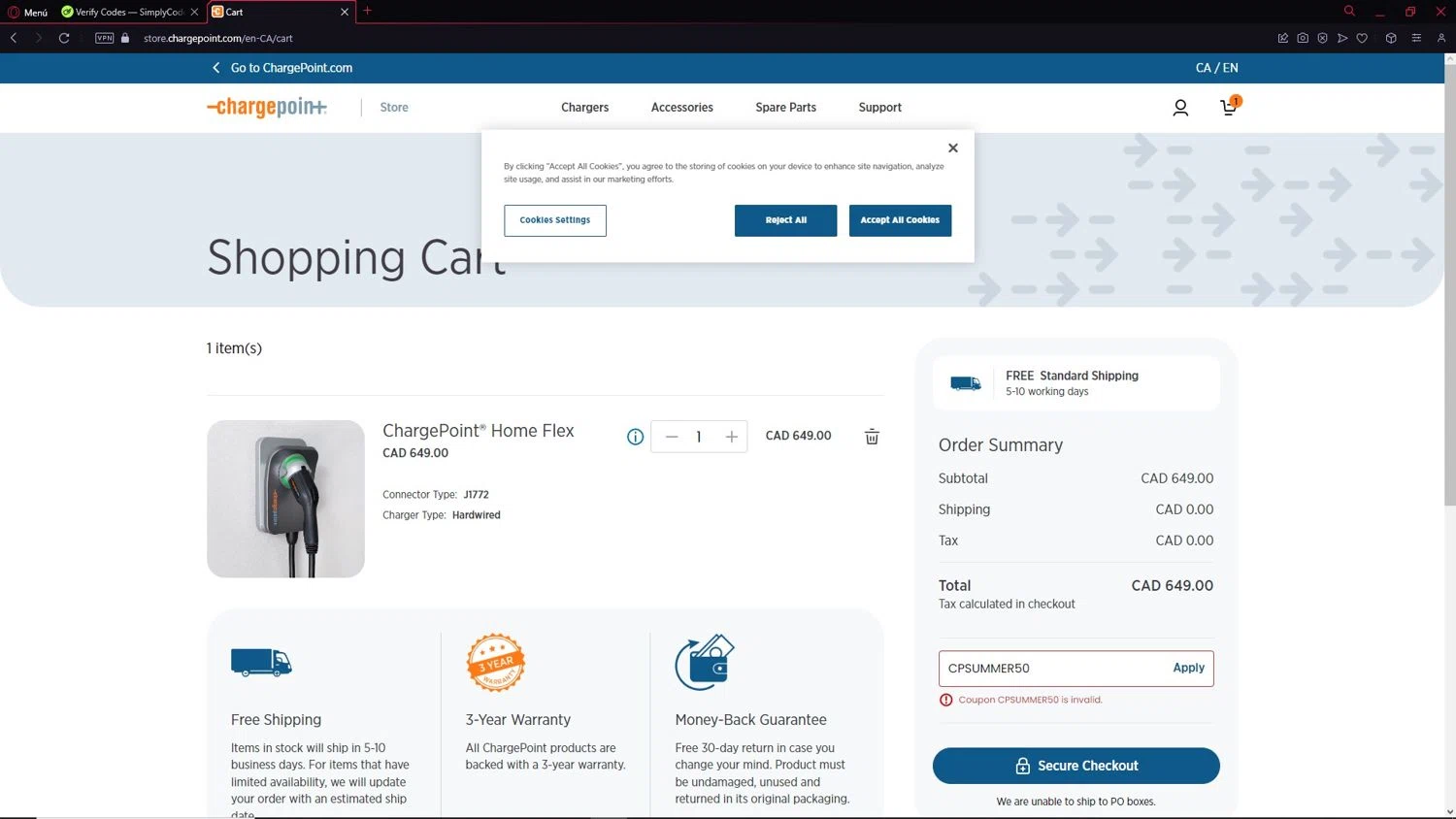Click the browser forward arrow
The width and height of the screenshot is (1456, 819).
tap(39, 38)
